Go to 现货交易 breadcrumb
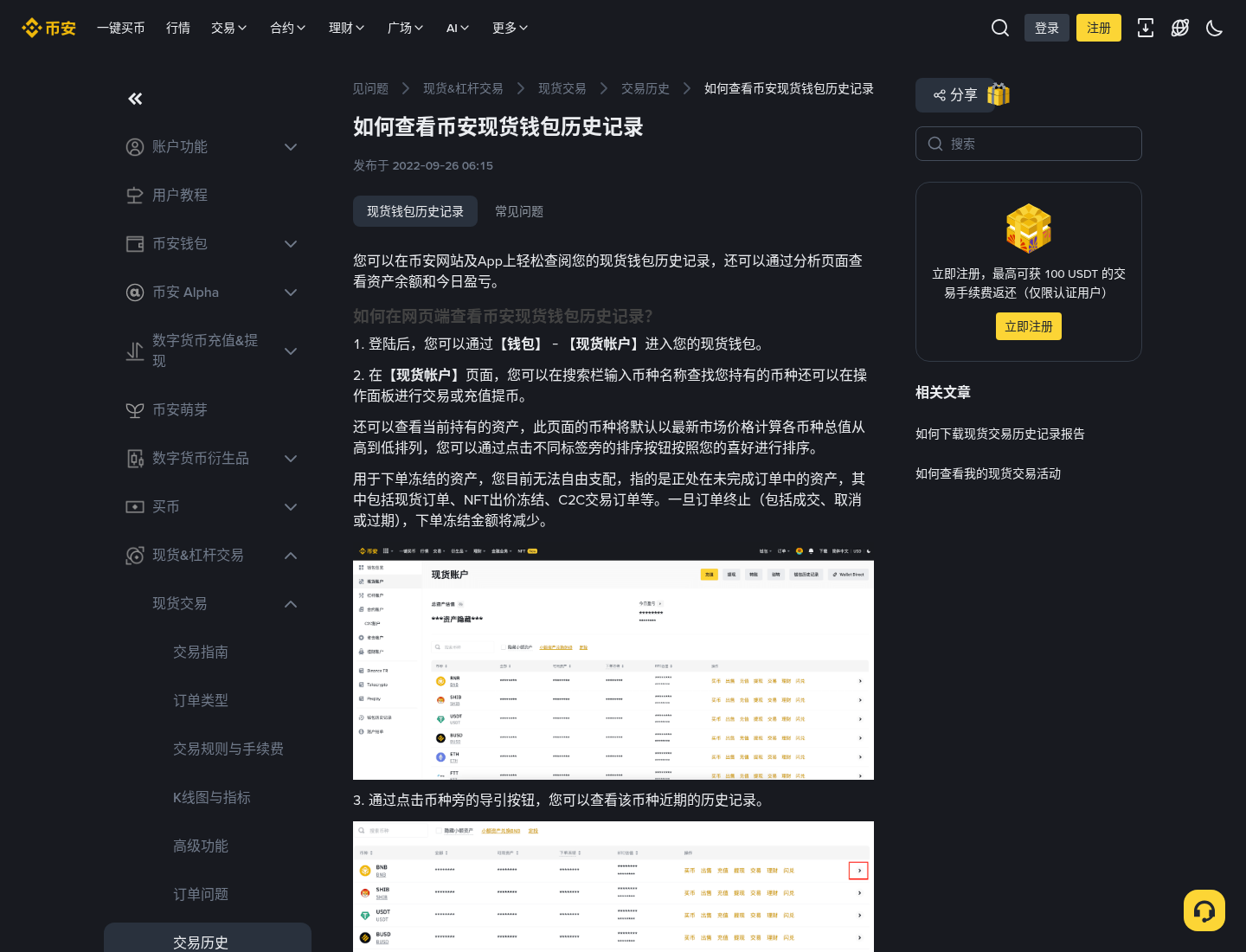The height and width of the screenshot is (952, 1246). [x=562, y=88]
